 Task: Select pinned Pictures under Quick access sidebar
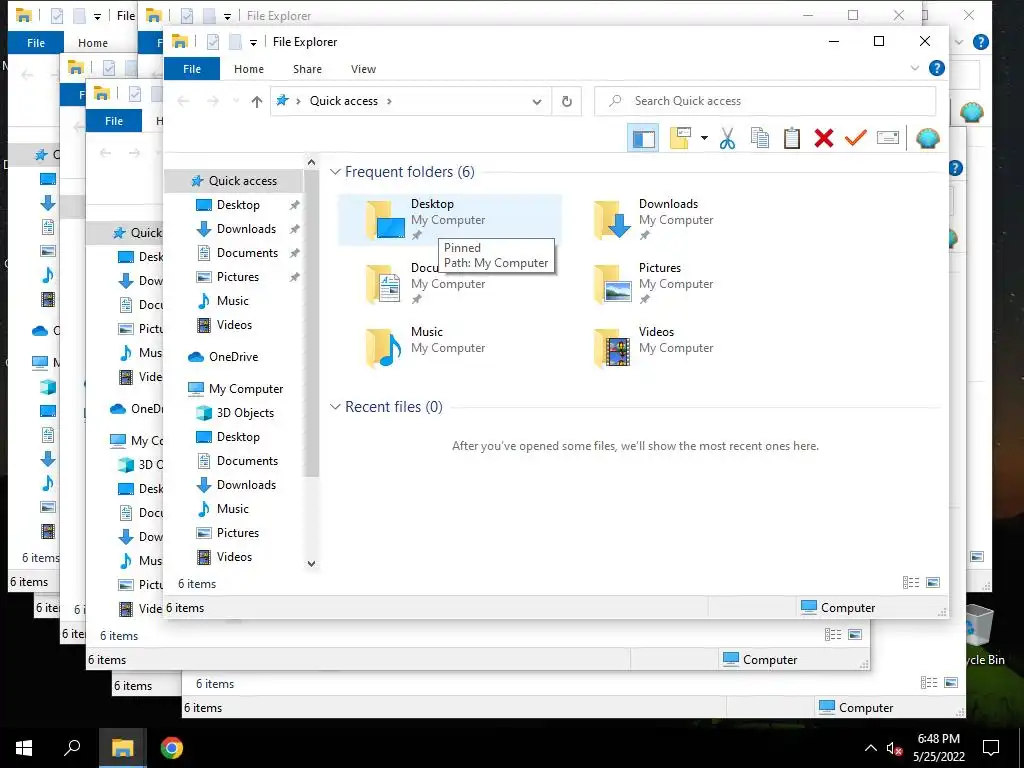pyautogui.click(x=238, y=277)
